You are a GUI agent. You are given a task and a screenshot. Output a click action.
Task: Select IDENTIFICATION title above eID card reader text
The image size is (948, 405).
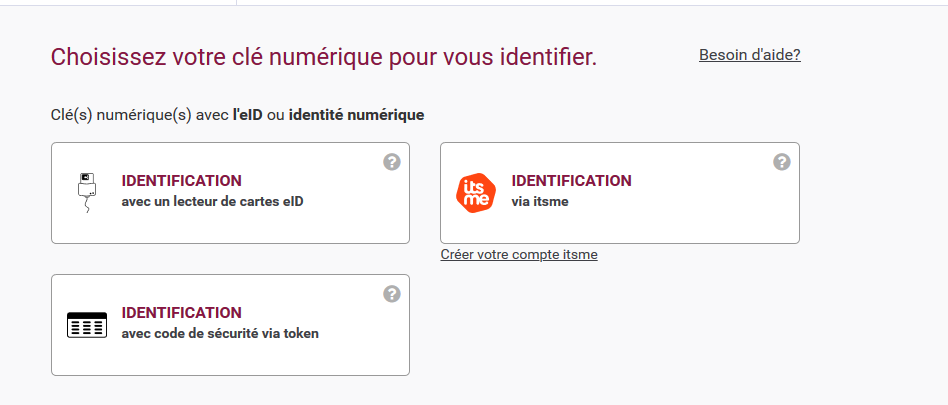(x=181, y=181)
